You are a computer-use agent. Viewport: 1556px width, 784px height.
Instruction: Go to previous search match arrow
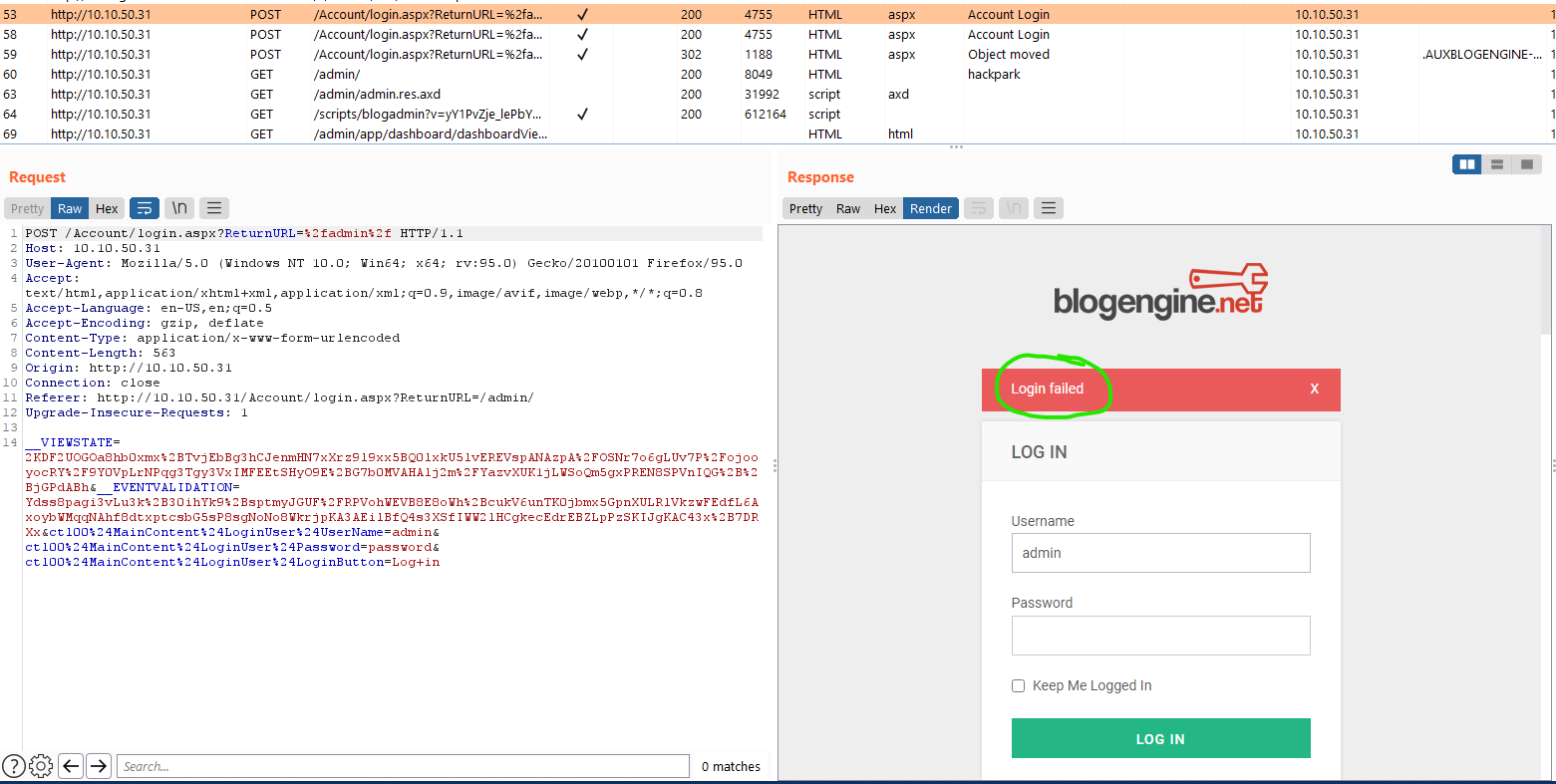(71, 766)
